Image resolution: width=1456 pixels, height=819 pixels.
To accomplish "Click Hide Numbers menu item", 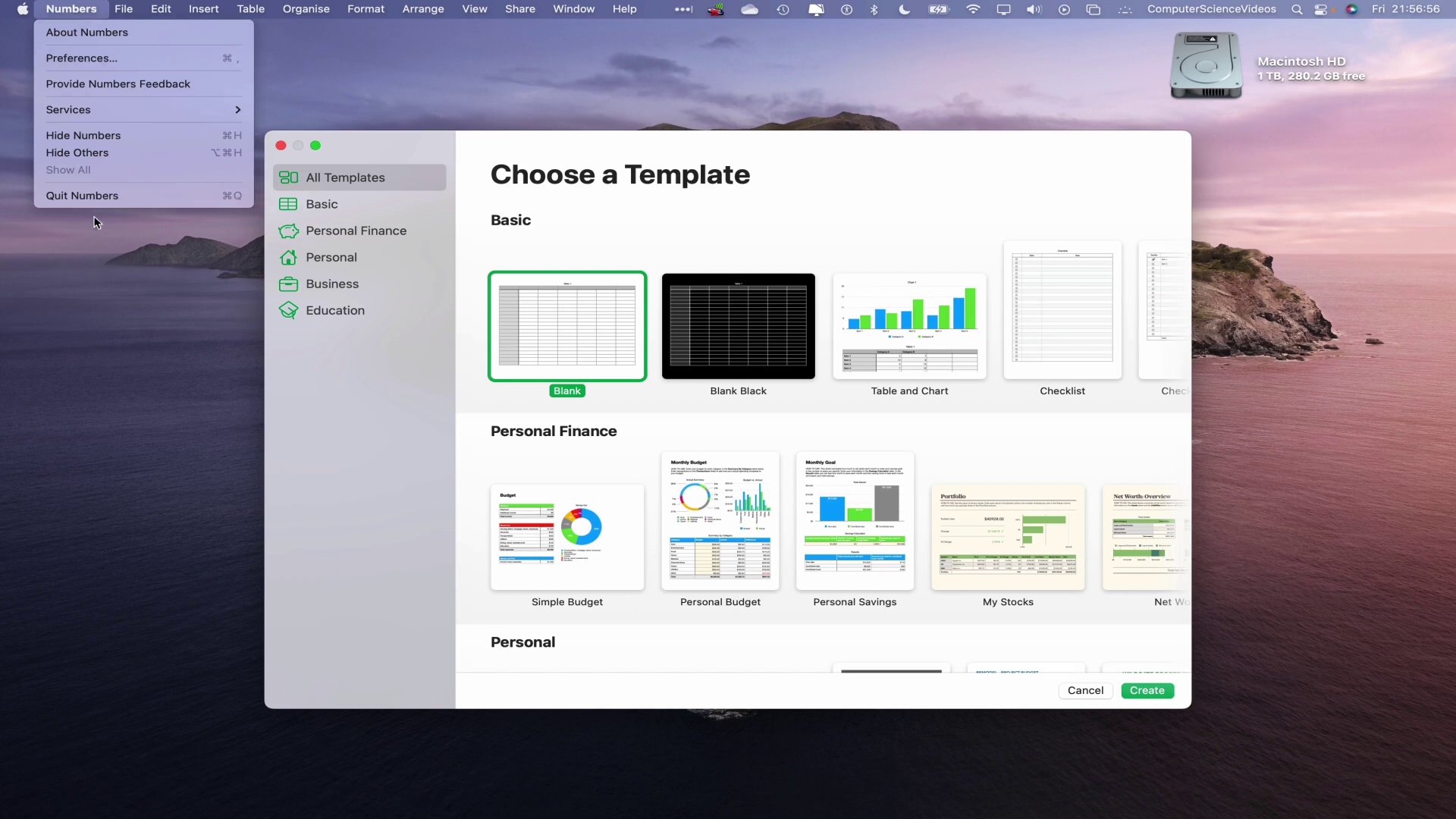I will point(83,135).
